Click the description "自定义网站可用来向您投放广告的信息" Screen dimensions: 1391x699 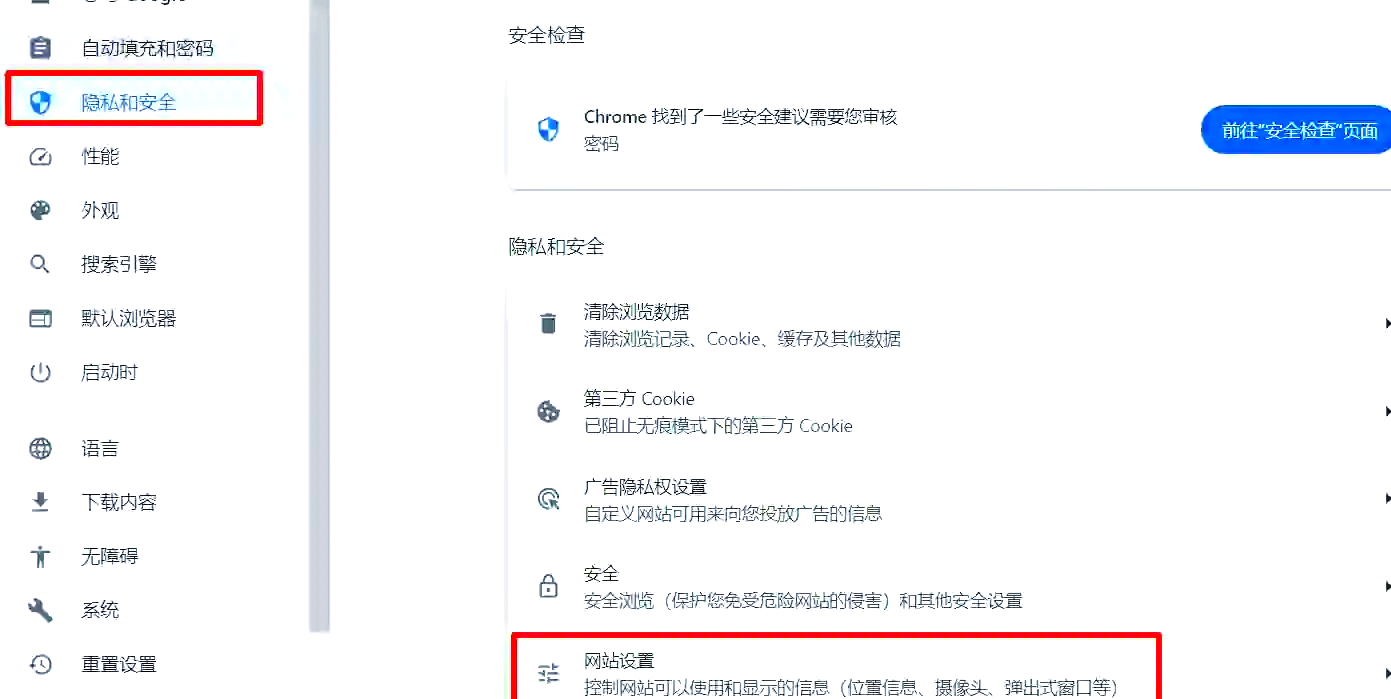[733, 514]
